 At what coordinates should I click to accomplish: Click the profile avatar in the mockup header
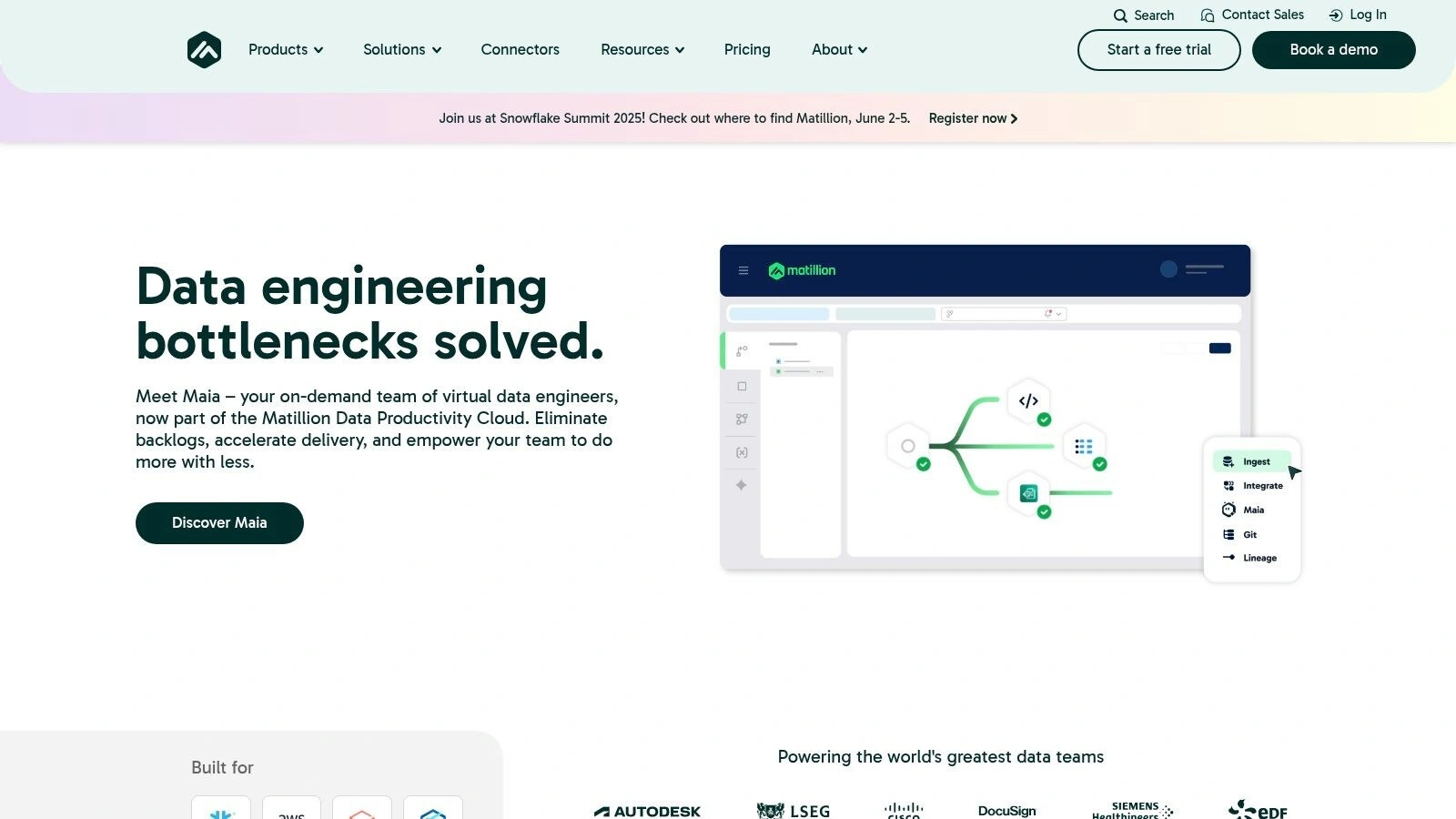(x=1168, y=269)
